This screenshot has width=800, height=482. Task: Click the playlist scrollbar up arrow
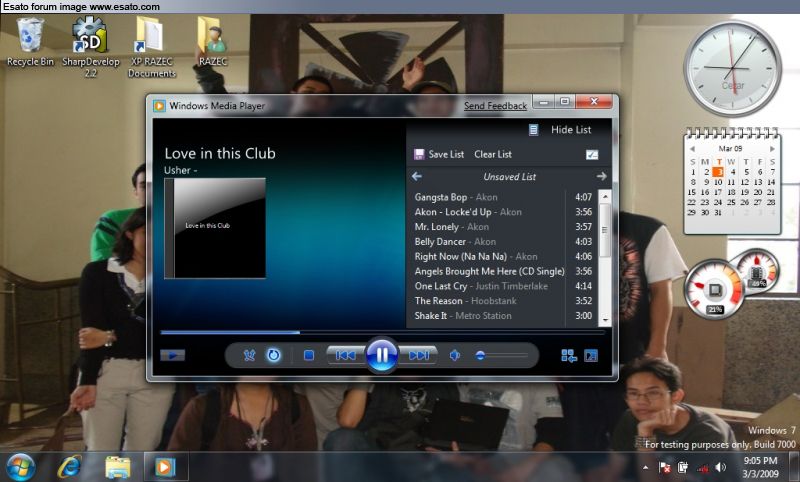click(605, 196)
